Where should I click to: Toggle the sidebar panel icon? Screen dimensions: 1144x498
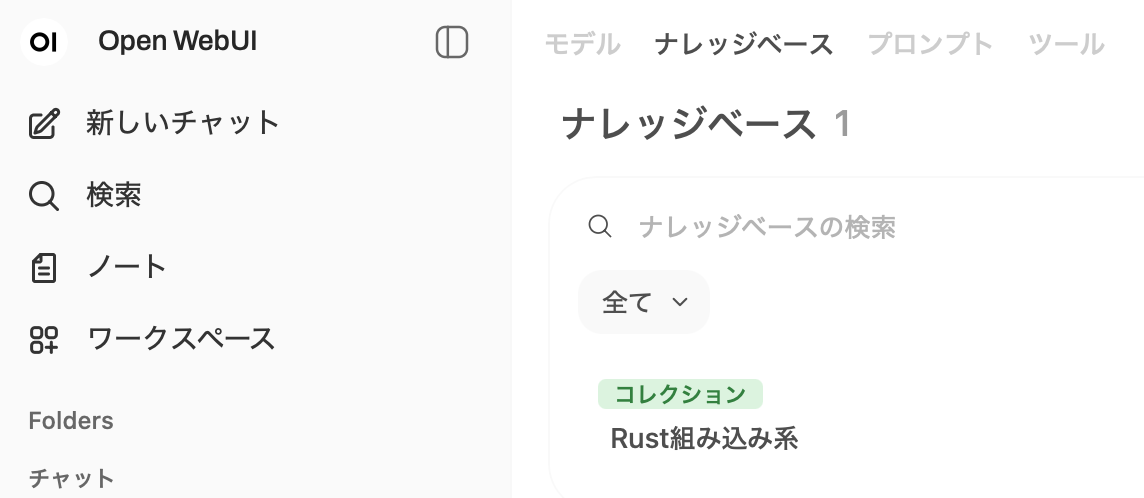[x=452, y=42]
